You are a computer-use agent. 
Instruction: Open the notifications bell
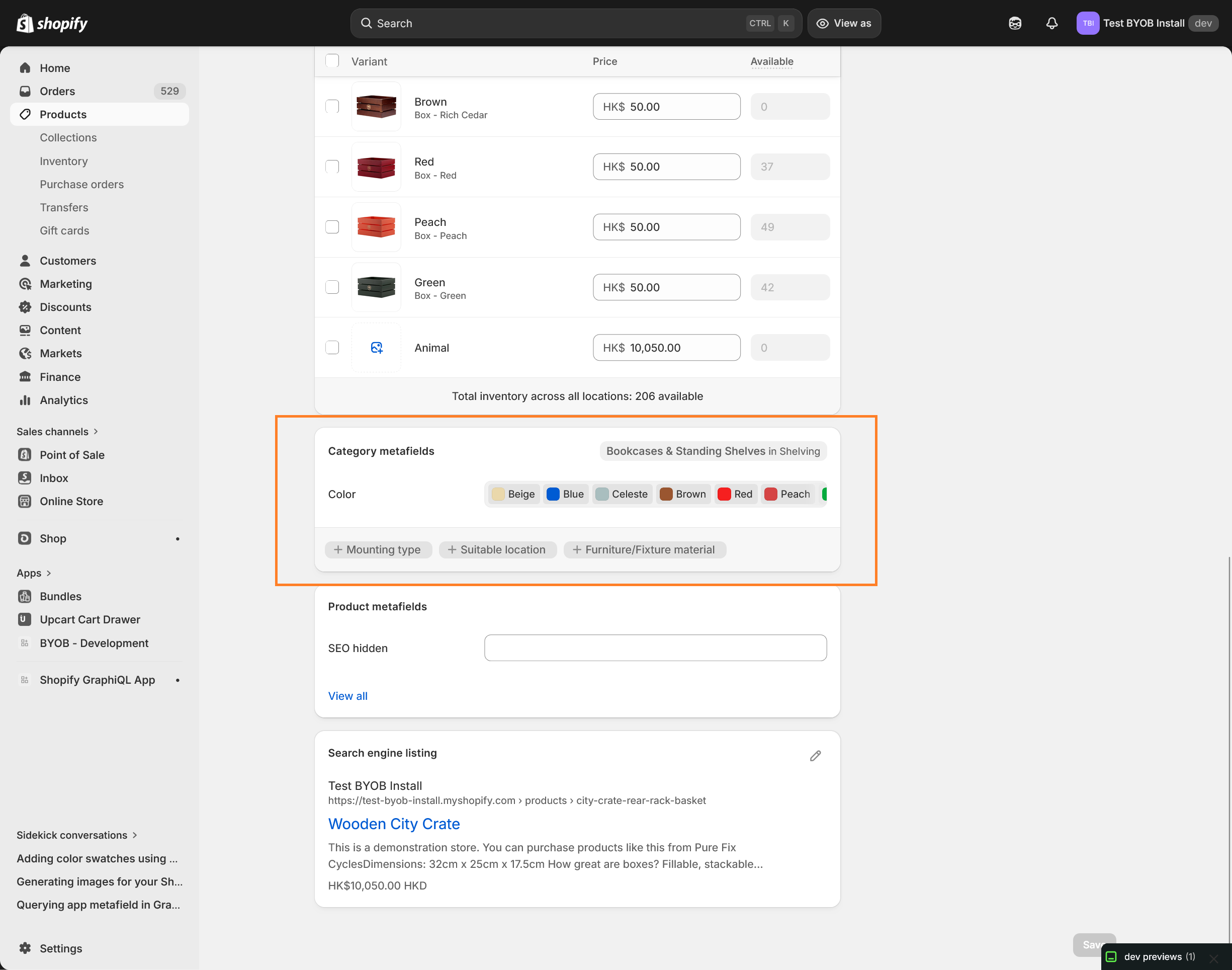pos(1051,23)
